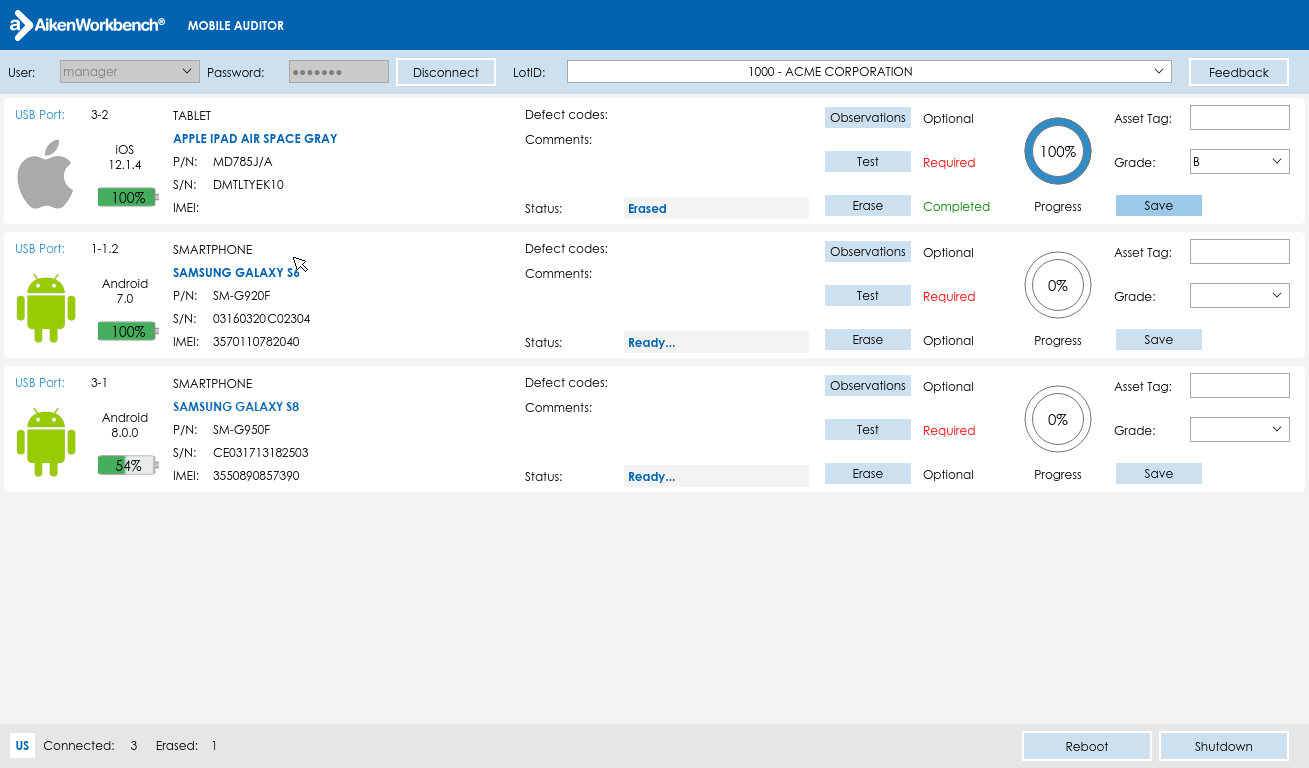Click Erase for Galaxy S6
The width and height of the screenshot is (1309, 768).
868,340
